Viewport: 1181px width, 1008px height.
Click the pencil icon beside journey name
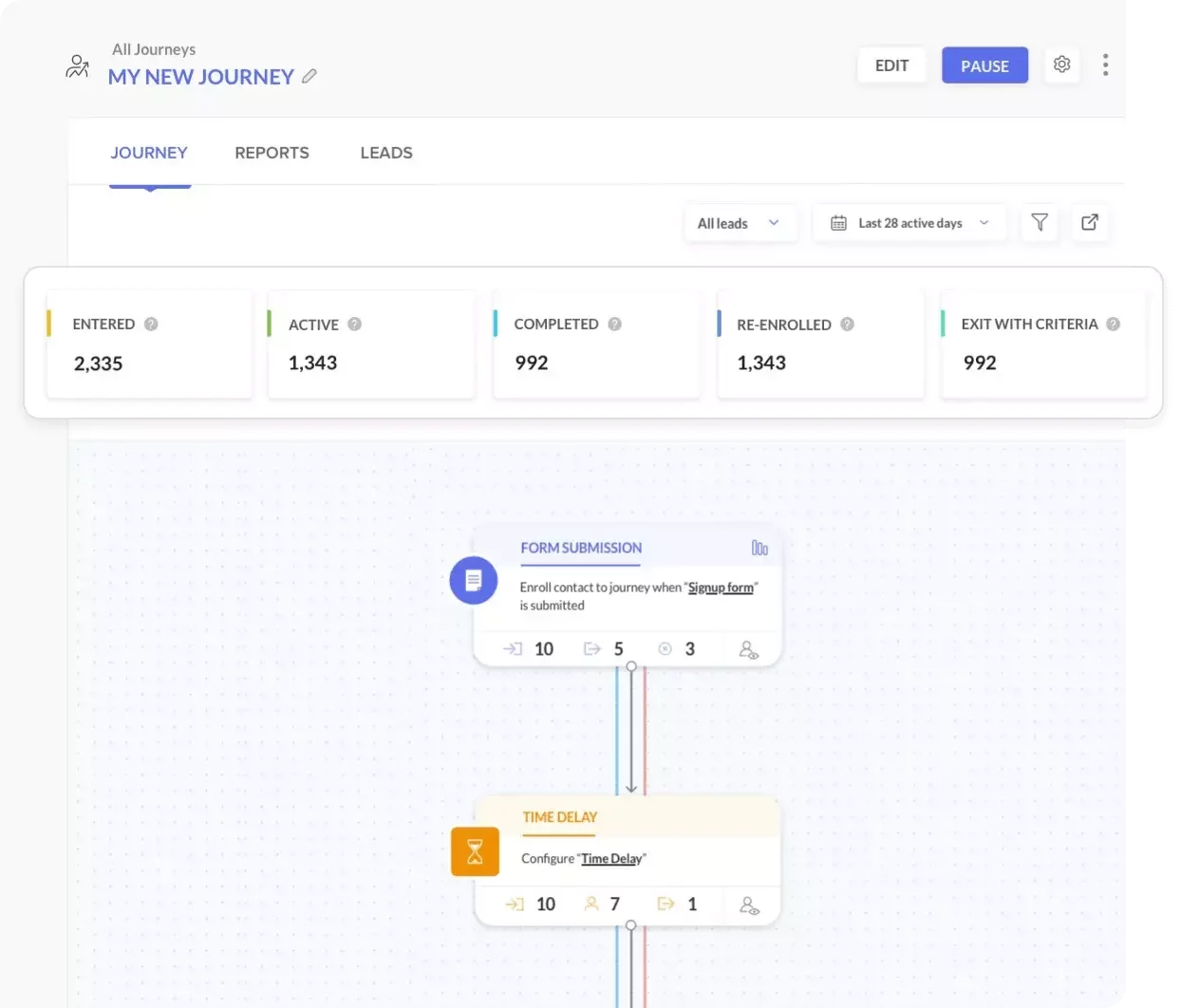tap(309, 77)
